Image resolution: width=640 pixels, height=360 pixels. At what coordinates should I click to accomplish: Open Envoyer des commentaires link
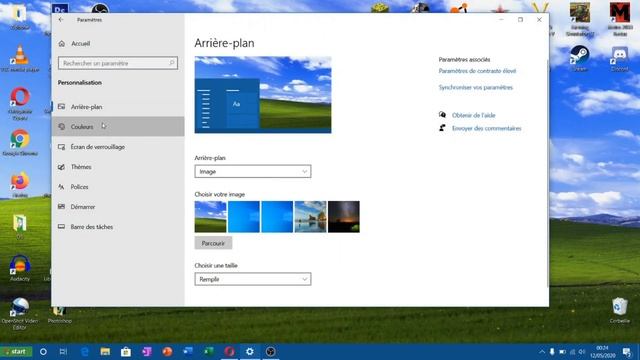487,128
